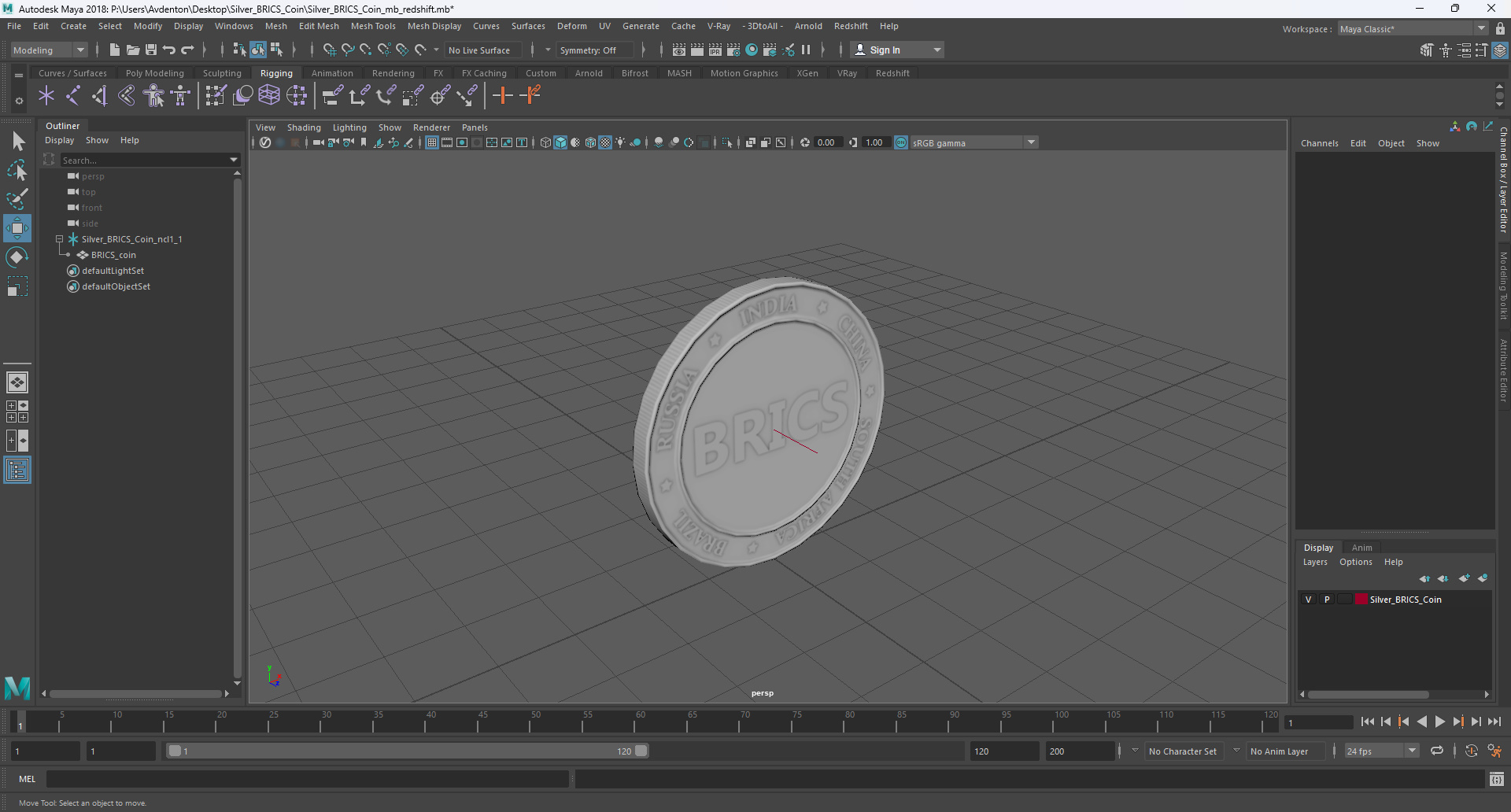The image size is (1511, 812).
Task: Click the Bind Skin shelf icon
Action: click(x=127, y=96)
